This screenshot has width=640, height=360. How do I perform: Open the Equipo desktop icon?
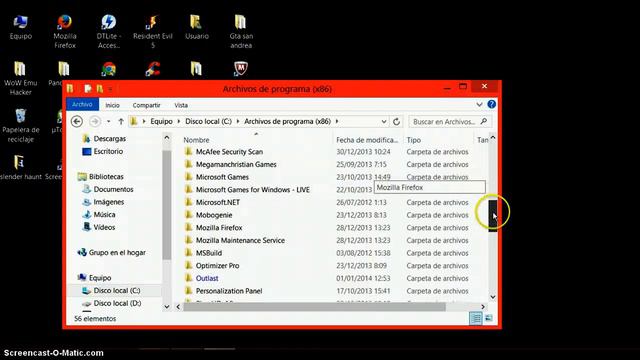20,27
